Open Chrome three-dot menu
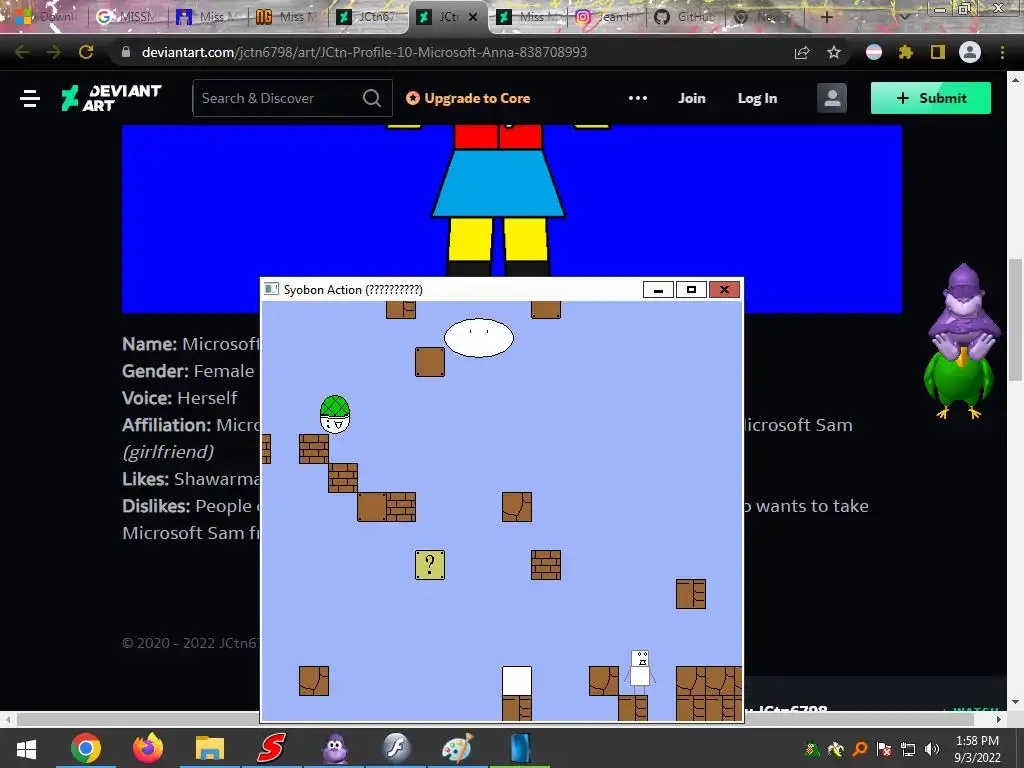 click(1002, 52)
